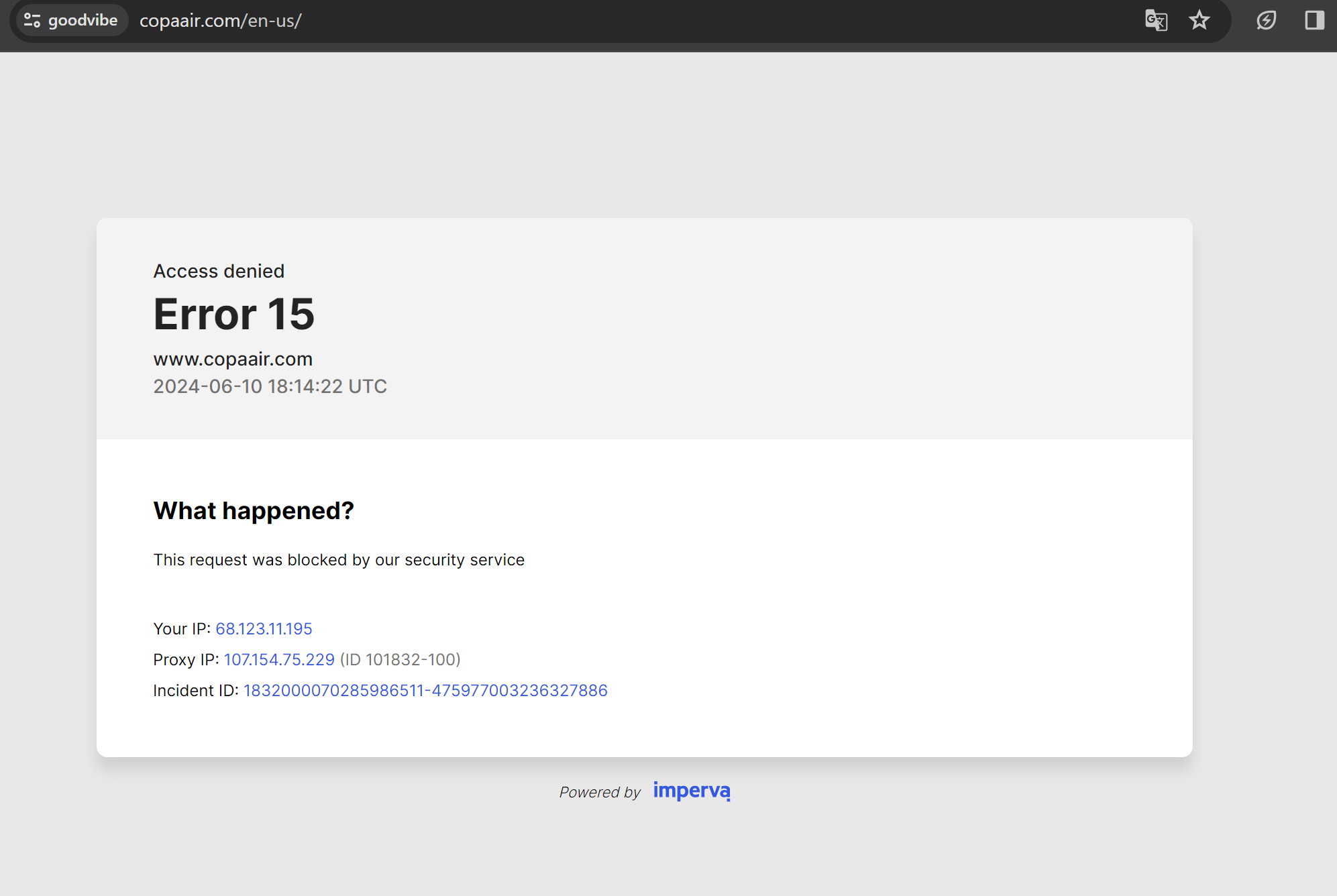The image size is (1337, 896).
Task: Click the Access denied text
Action: point(219,271)
